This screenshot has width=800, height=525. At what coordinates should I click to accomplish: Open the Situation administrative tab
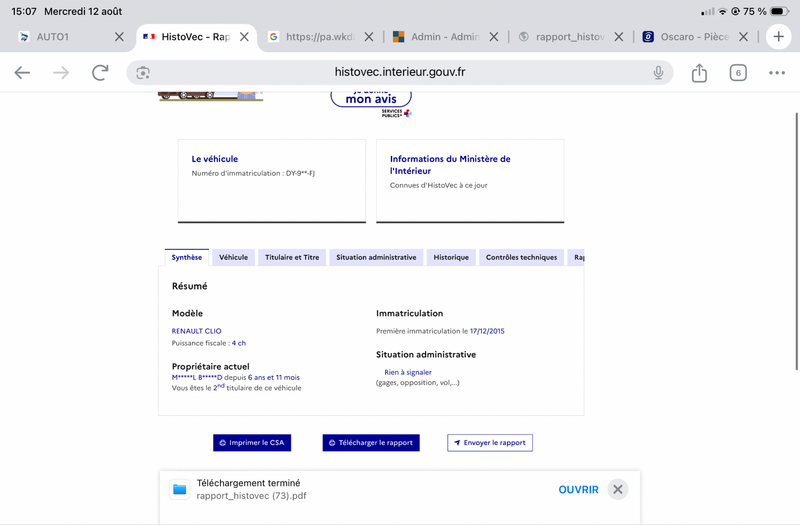click(x=376, y=258)
